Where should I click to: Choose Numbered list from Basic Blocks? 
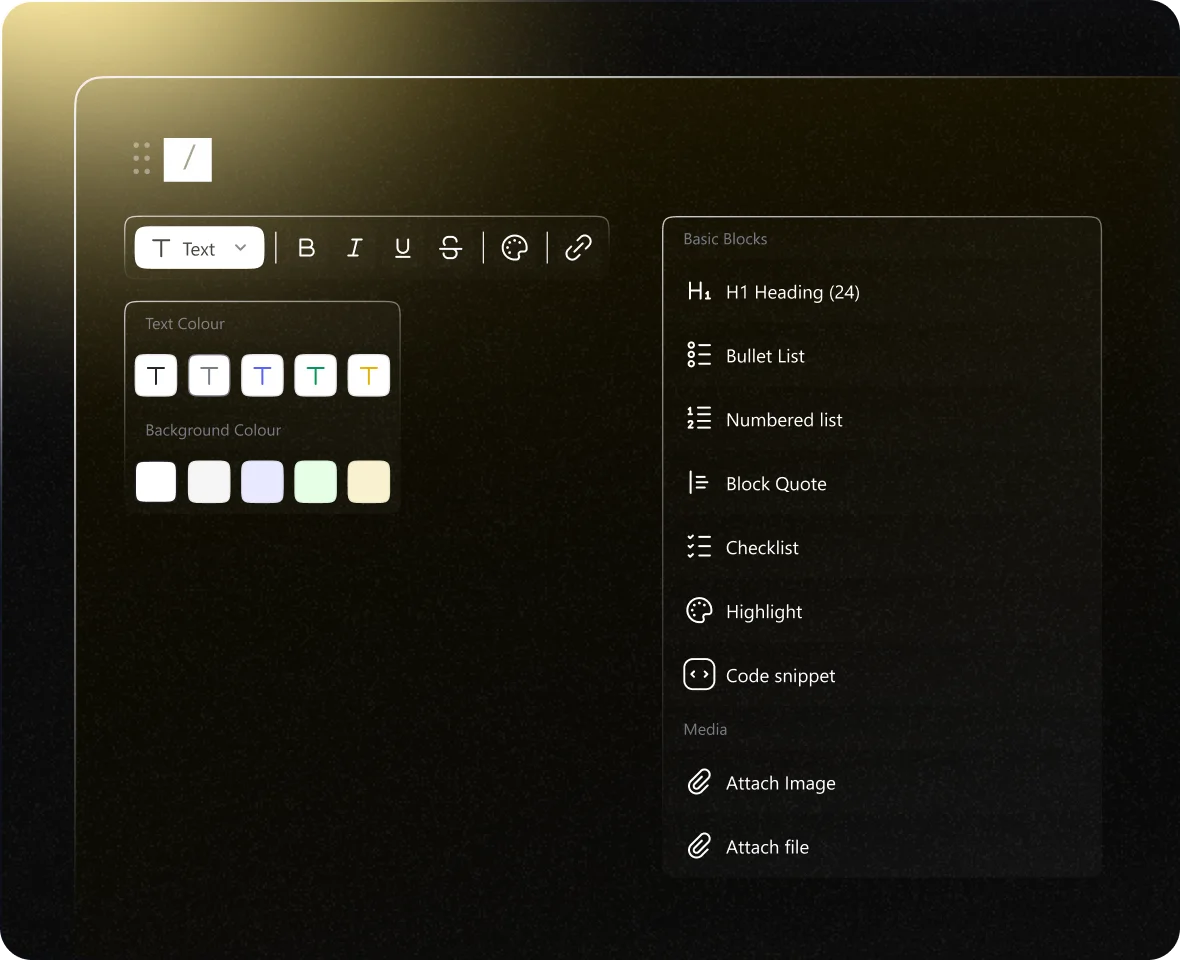click(783, 420)
